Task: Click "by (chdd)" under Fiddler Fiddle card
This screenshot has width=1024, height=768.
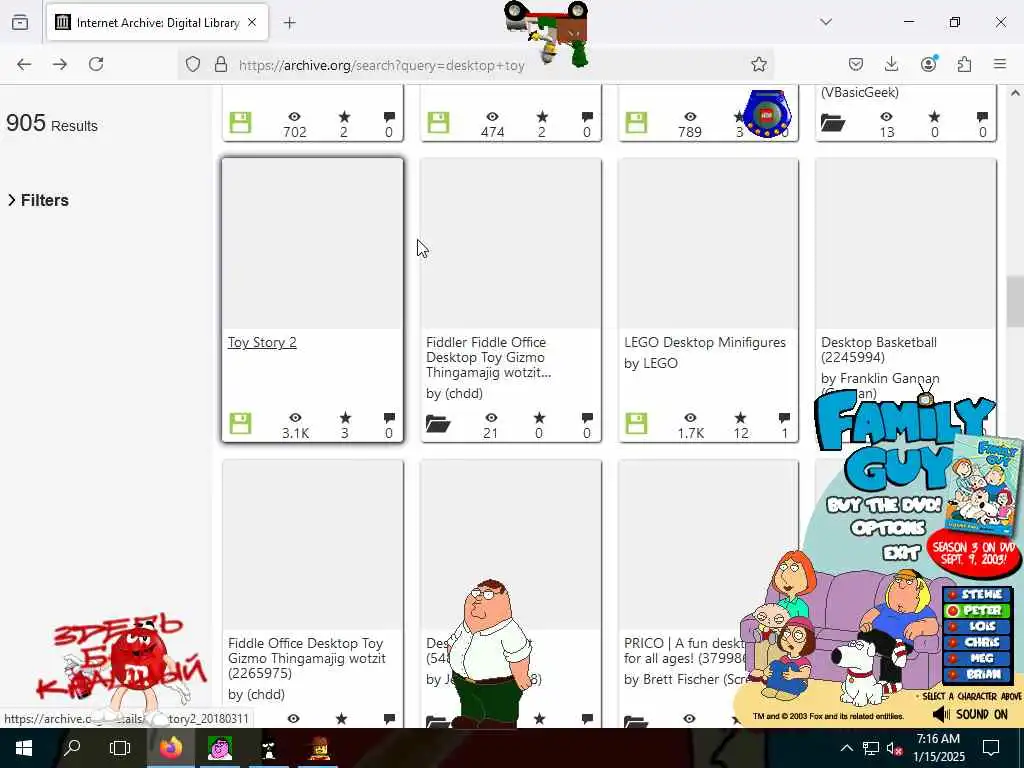Action: 455,393
